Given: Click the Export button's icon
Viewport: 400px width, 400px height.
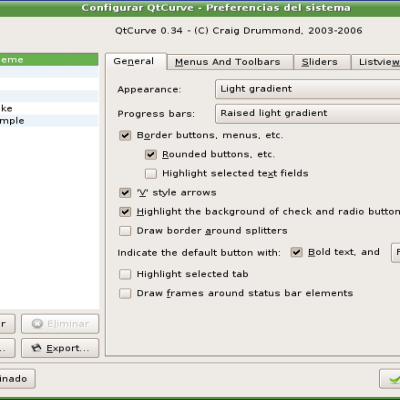Looking at the screenshot, I should click(x=36, y=348).
